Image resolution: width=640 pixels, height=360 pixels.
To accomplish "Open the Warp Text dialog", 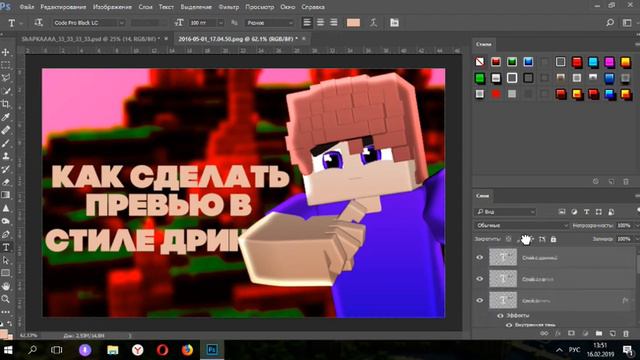I will pos(373,23).
